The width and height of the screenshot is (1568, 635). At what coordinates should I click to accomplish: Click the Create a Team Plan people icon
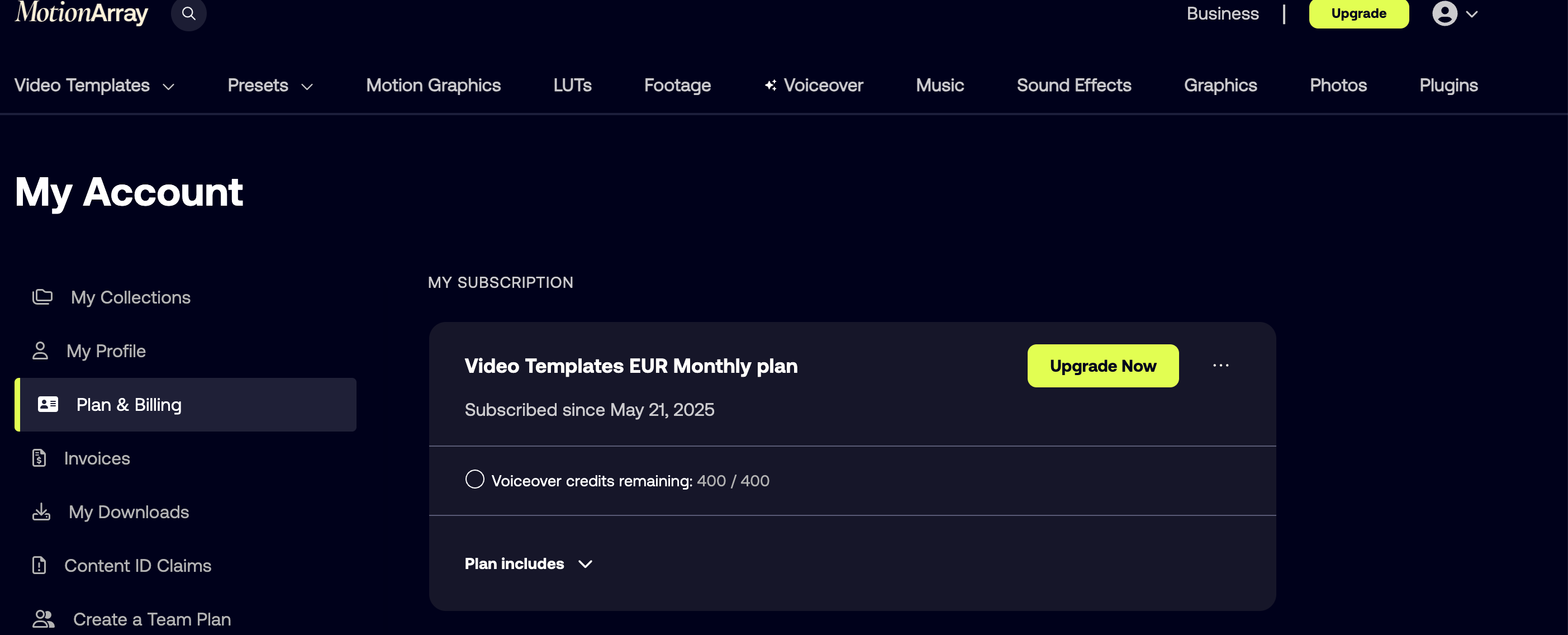(43, 619)
